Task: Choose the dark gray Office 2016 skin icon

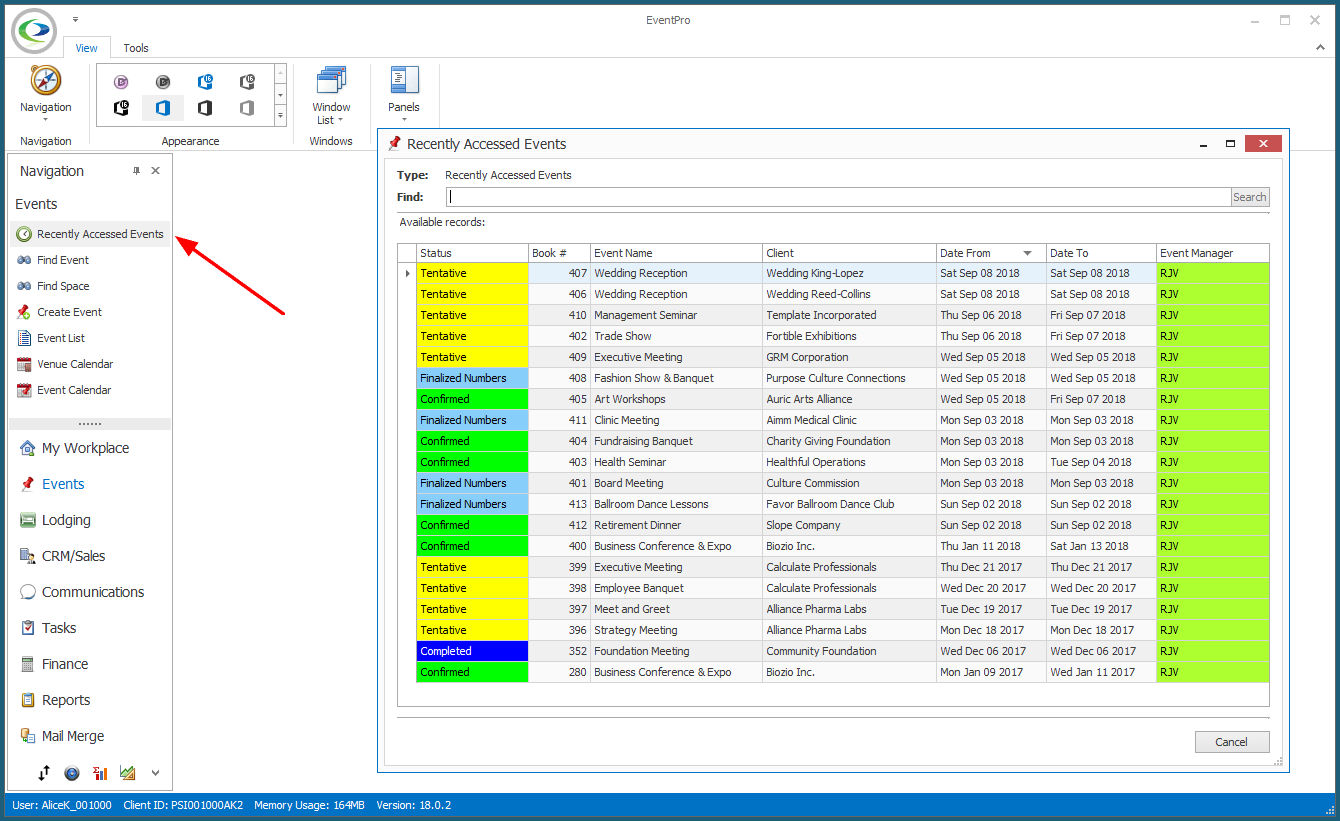Action: [247, 82]
